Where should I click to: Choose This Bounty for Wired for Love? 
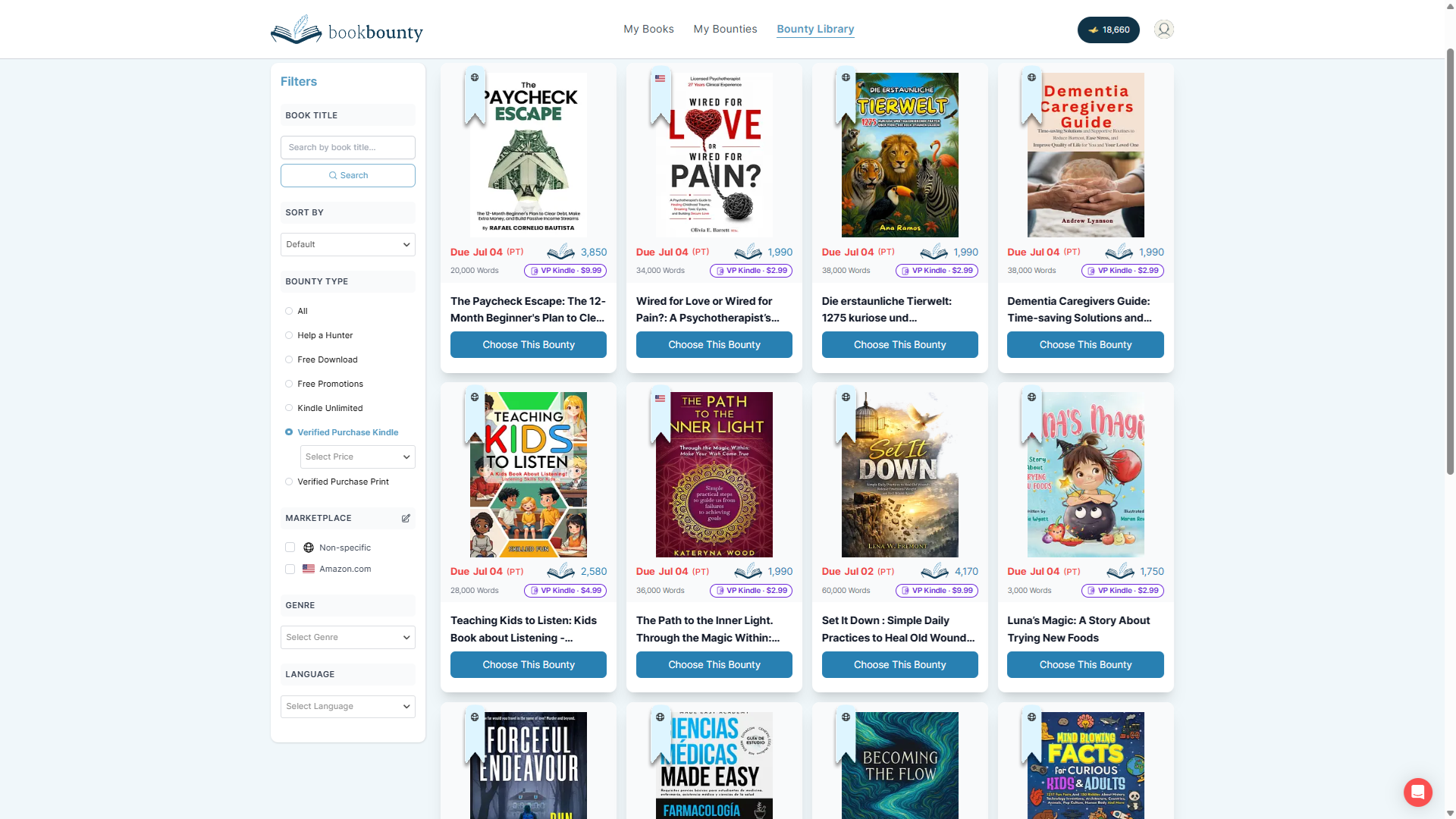[714, 344]
